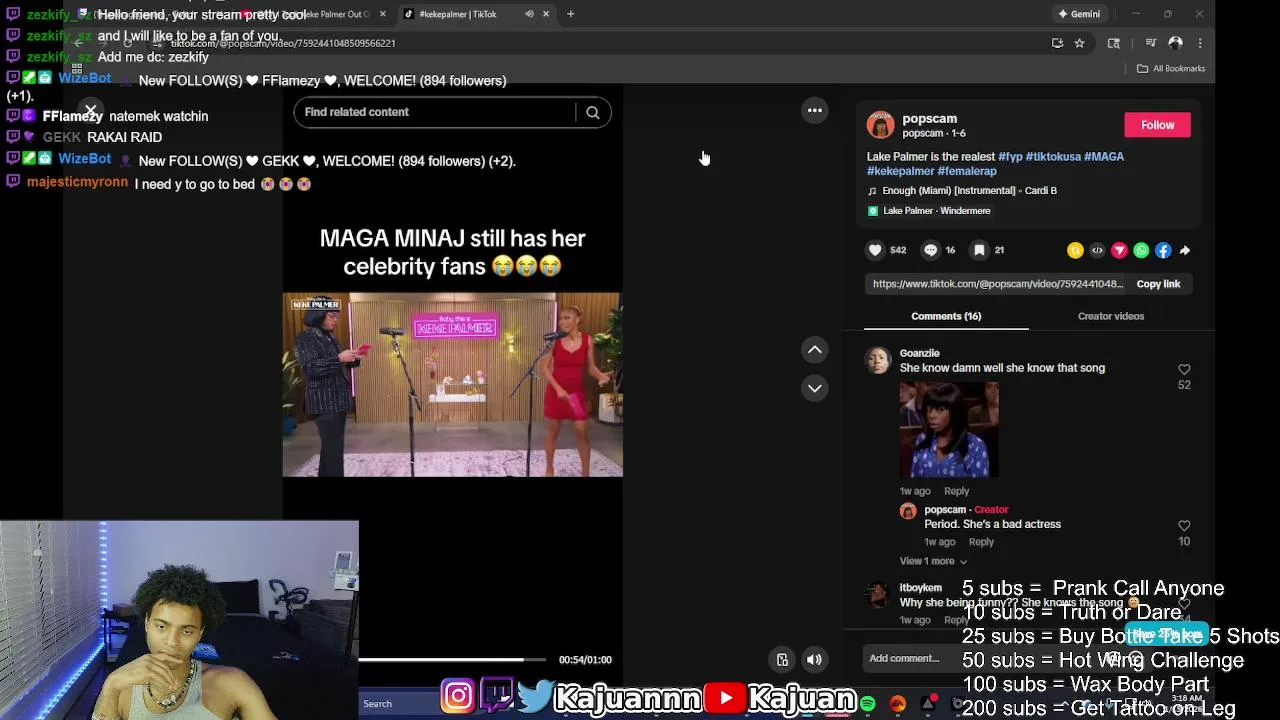Open the #femalerap hashtag
This screenshot has width=1280, height=720.
tap(967, 171)
